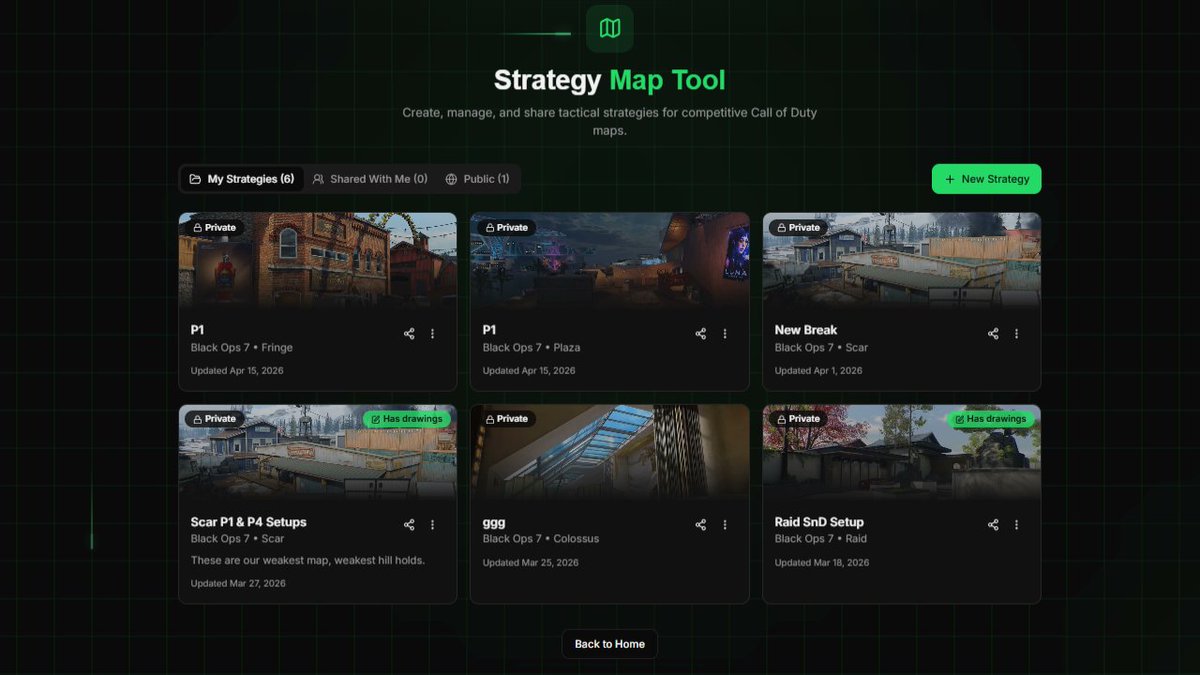Open the P1 Fringe map thumbnail
This screenshot has height=675, width=1200.
click(318, 260)
